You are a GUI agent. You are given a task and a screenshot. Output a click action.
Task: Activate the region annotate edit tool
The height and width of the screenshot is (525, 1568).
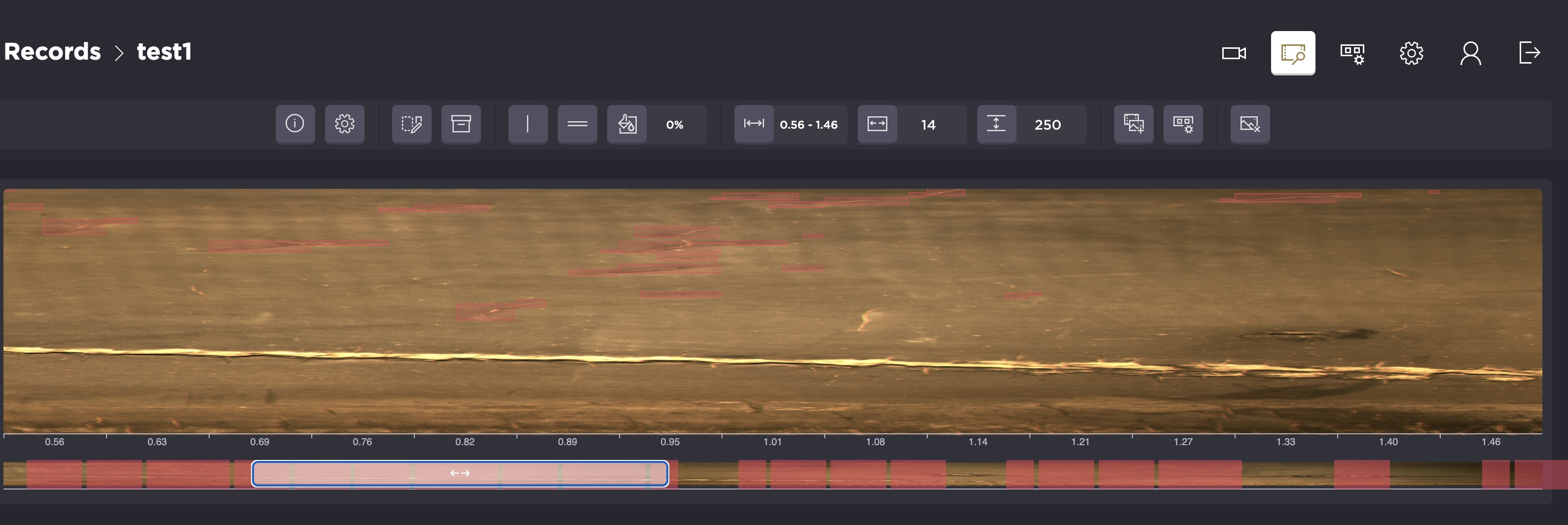coord(411,124)
